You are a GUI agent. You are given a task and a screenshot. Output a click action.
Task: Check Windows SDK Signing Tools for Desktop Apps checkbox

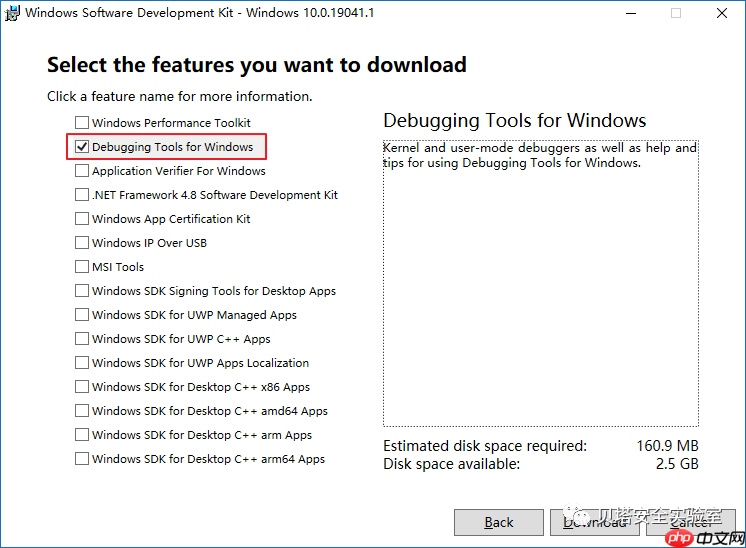[x=82, y=291]
